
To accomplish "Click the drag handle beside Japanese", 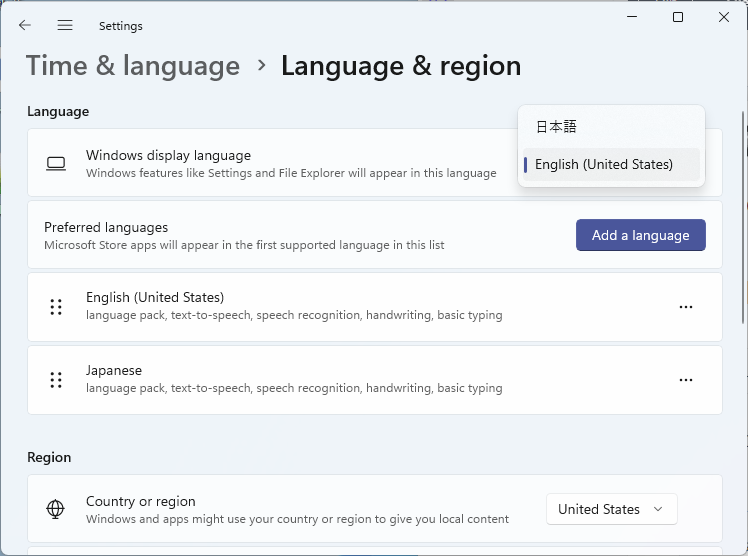I will [56, 380].
